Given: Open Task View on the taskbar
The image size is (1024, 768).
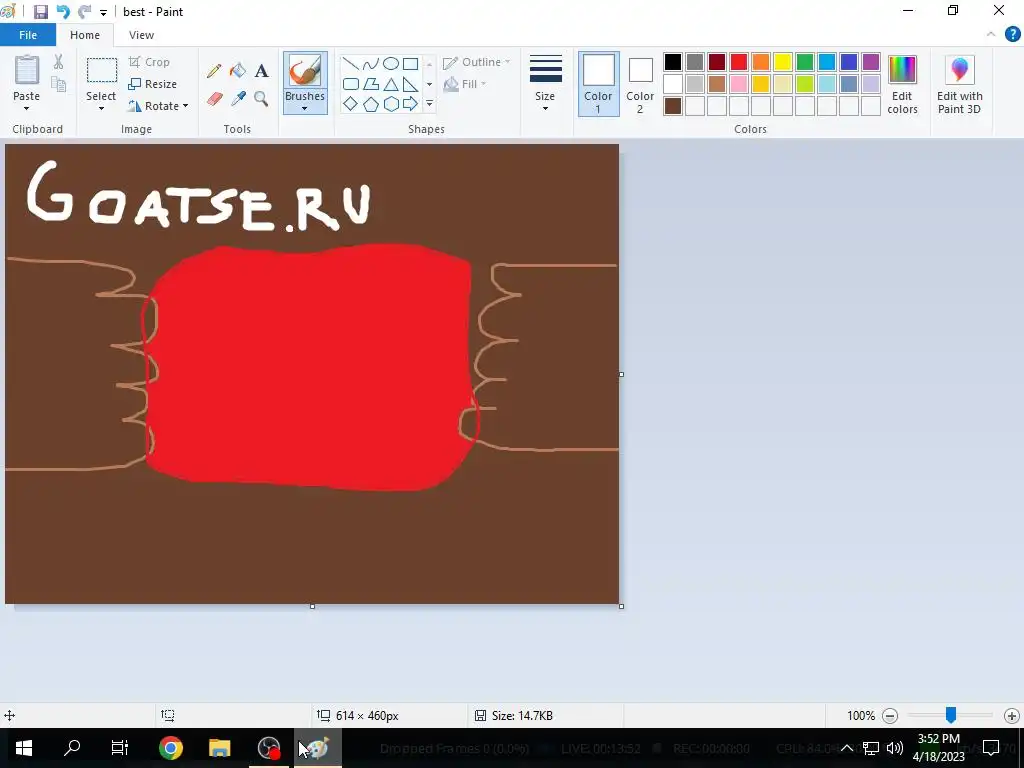Looking at the screenshot, I should [x=120, y=748].
